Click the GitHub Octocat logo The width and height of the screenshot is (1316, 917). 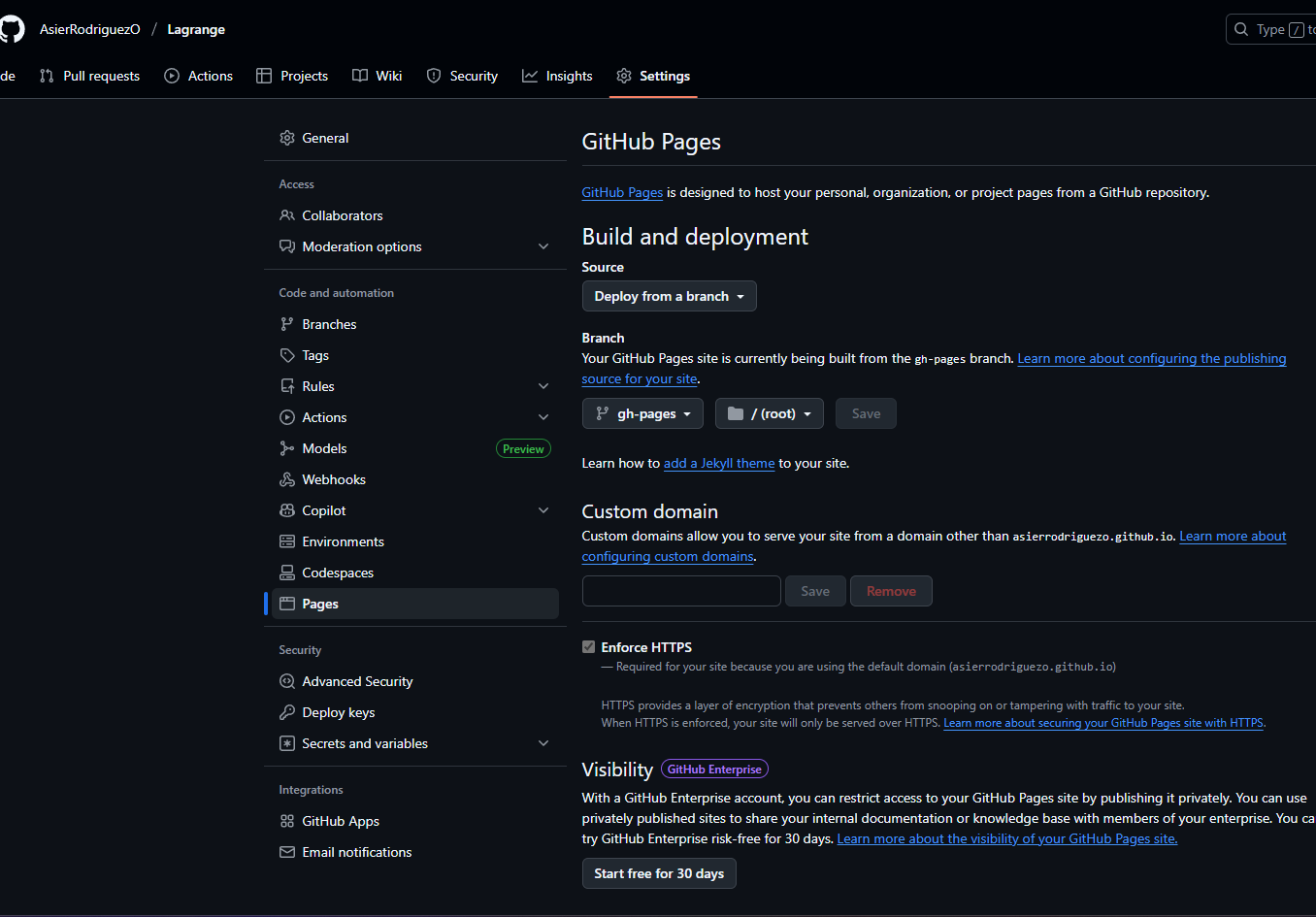[11, 29]
